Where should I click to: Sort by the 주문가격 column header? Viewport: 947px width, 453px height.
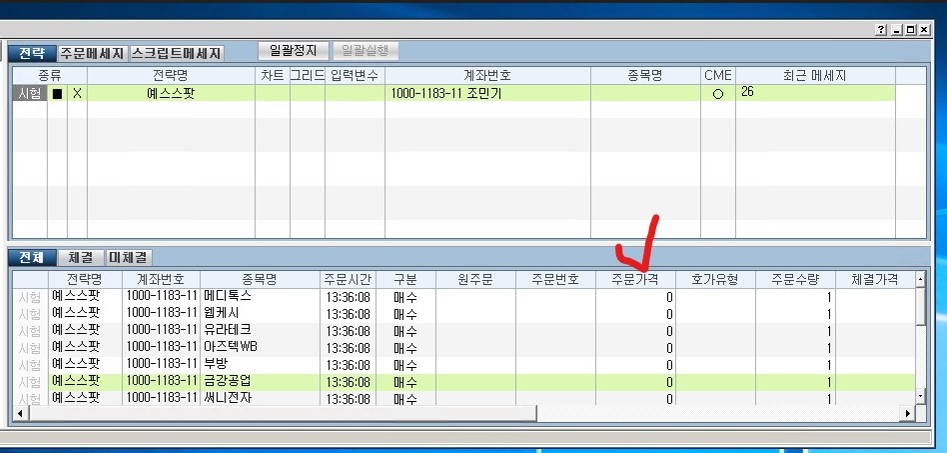click(x=635, y=279)
